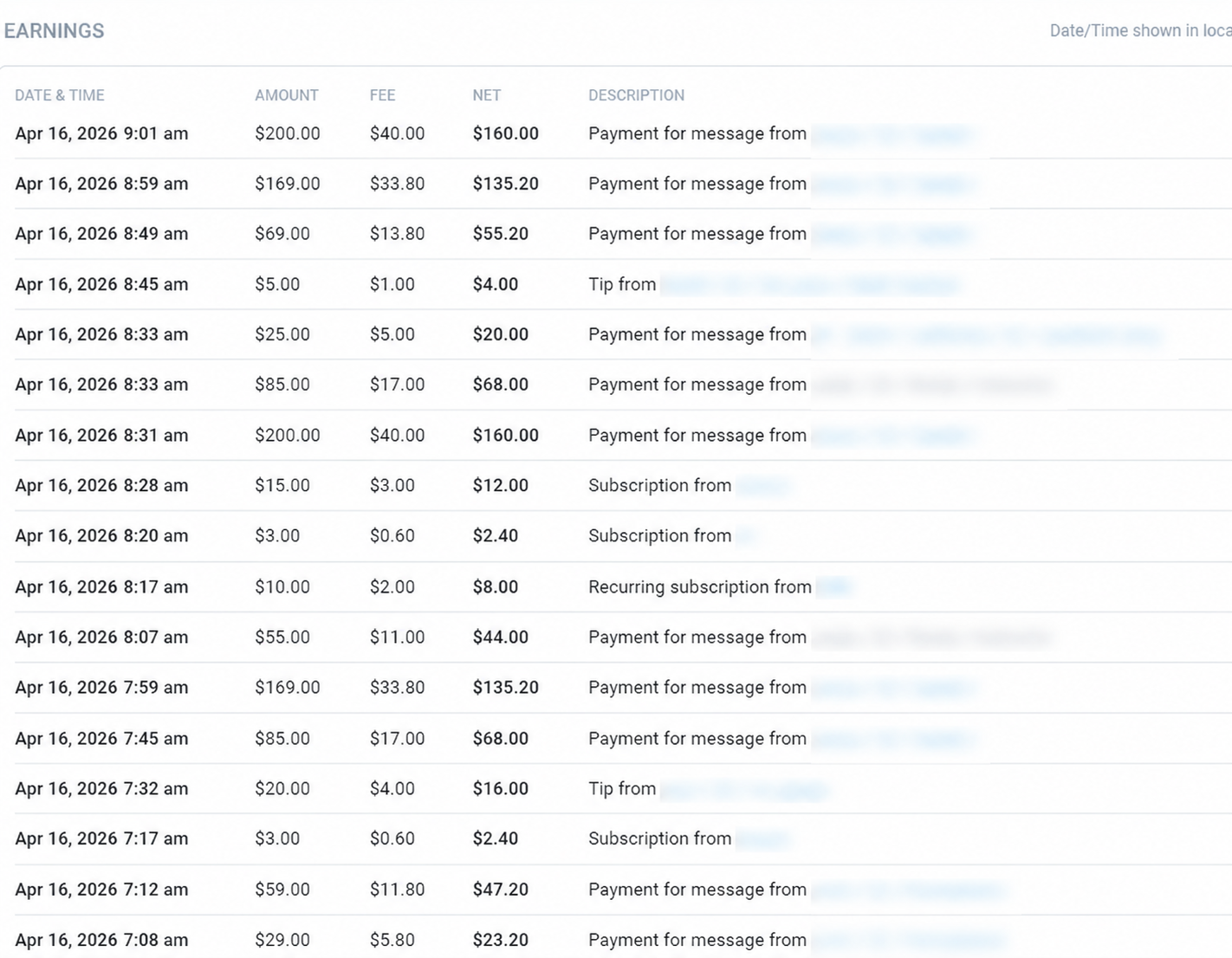Click the DATE & TIME column header
The image size is (1232, 958).
pyautogui.click(x=60, y=95)
